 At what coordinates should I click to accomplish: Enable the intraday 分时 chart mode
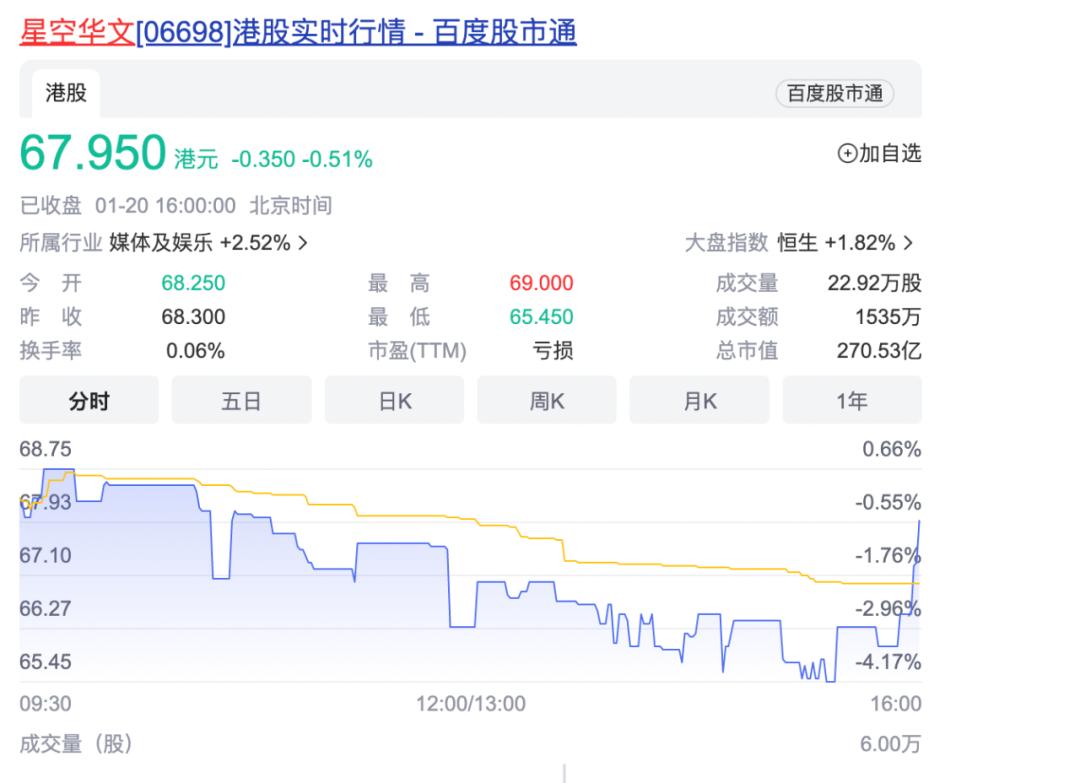coord(88,399)
